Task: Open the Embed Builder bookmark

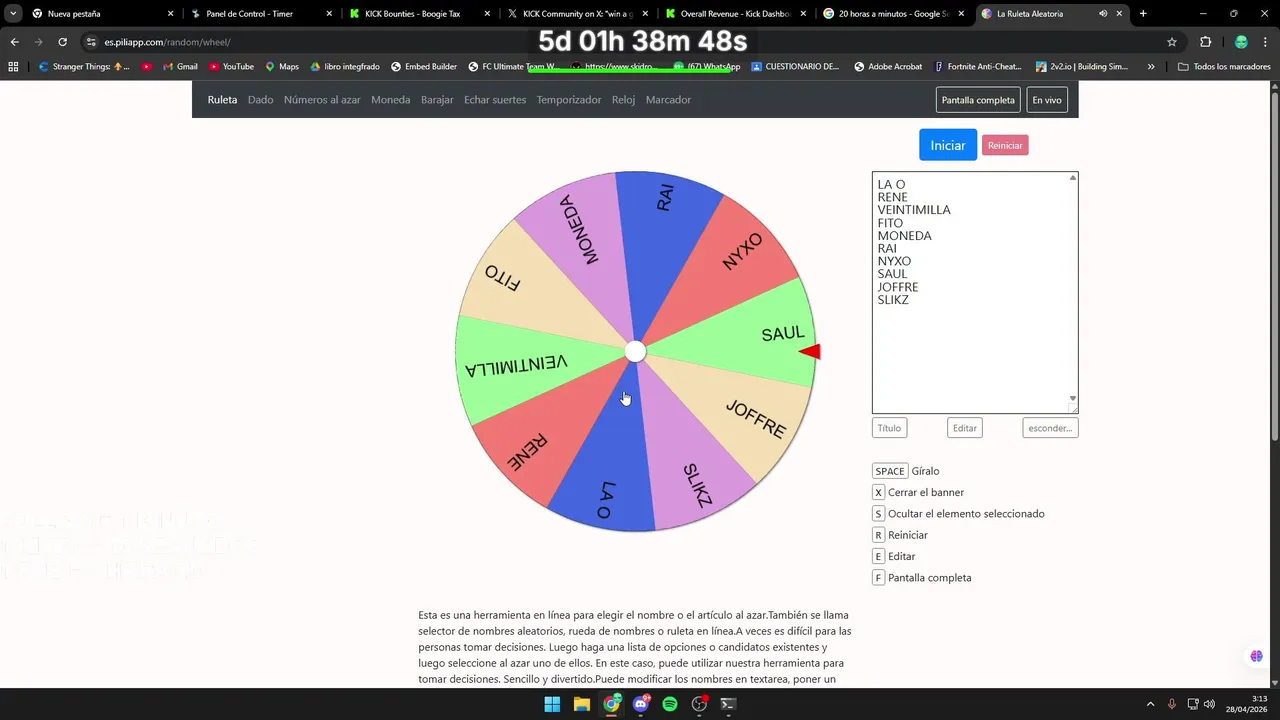Action: coord(424,66)
